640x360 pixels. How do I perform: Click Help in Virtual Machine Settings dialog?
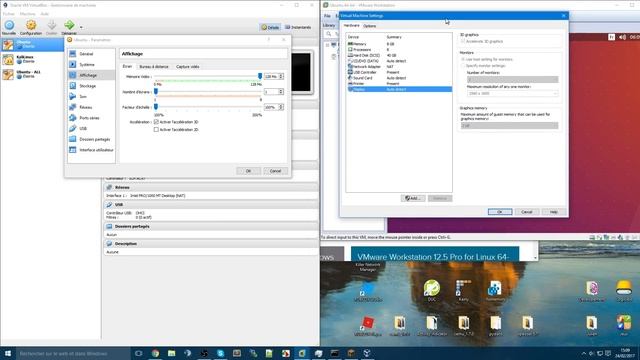point(553,212)
